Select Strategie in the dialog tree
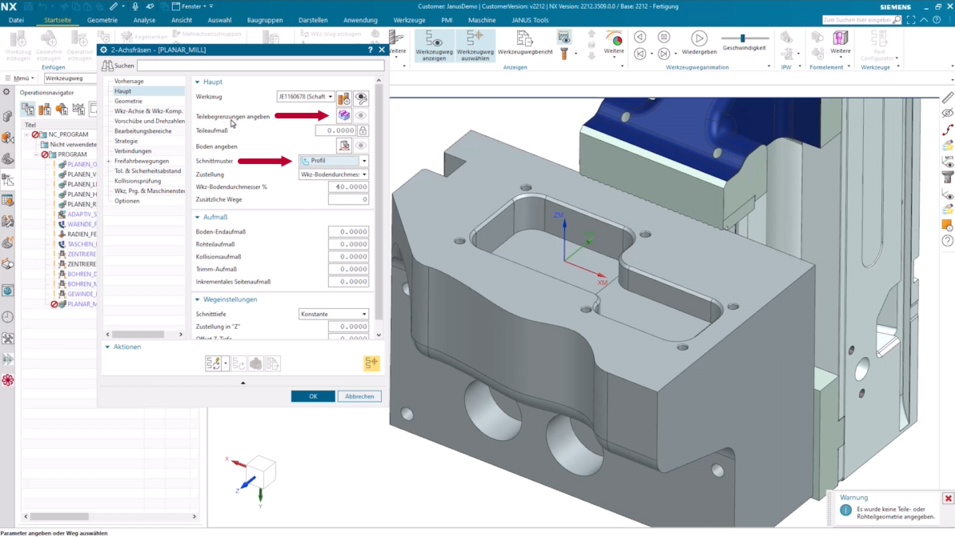The image size is (955, 537). point(126,141)
